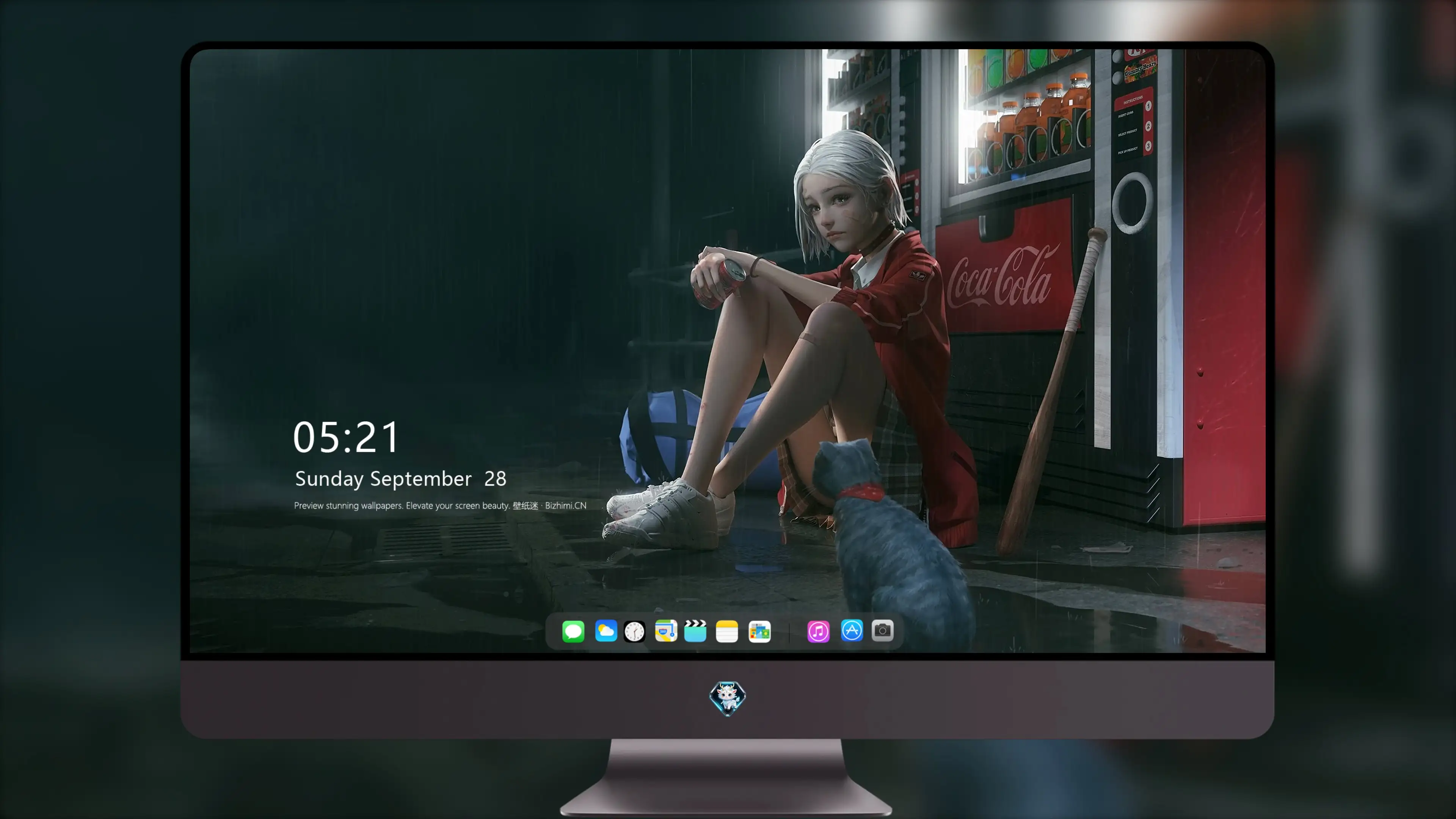Open the Notes app in the dock

(727, 631)
